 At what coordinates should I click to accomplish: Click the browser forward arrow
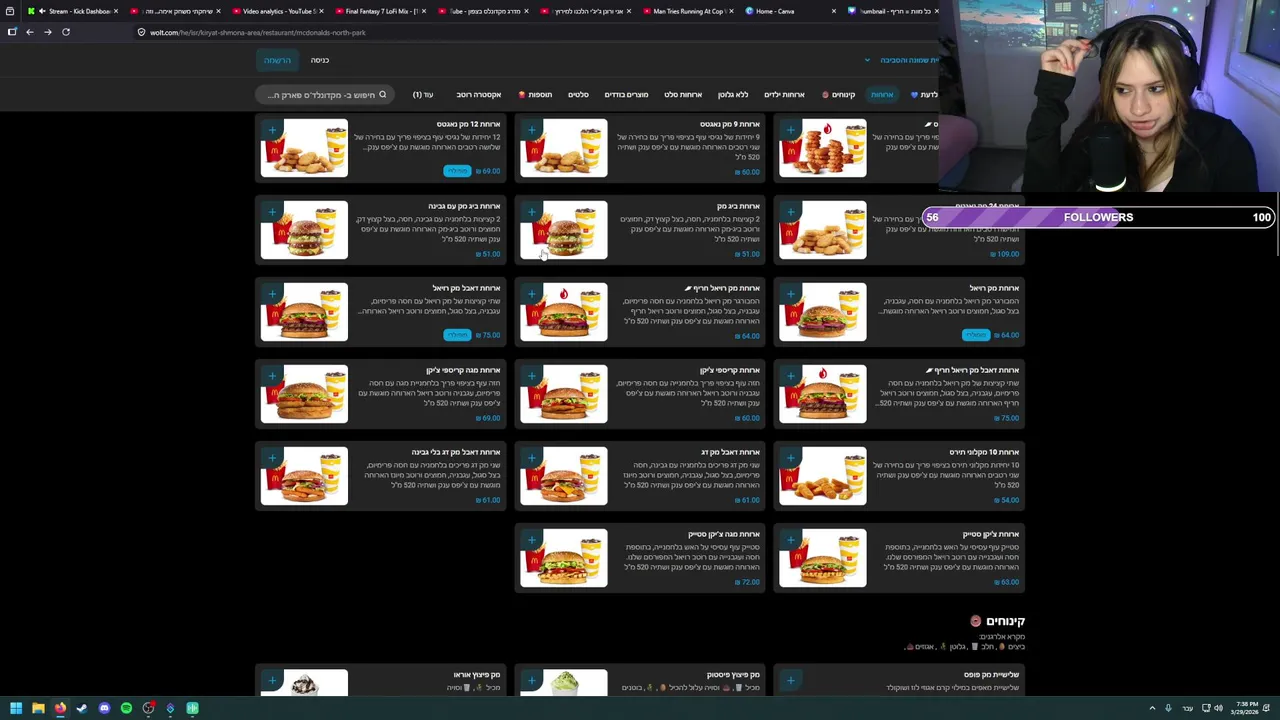pyautogui.click(x=47, y=32)
